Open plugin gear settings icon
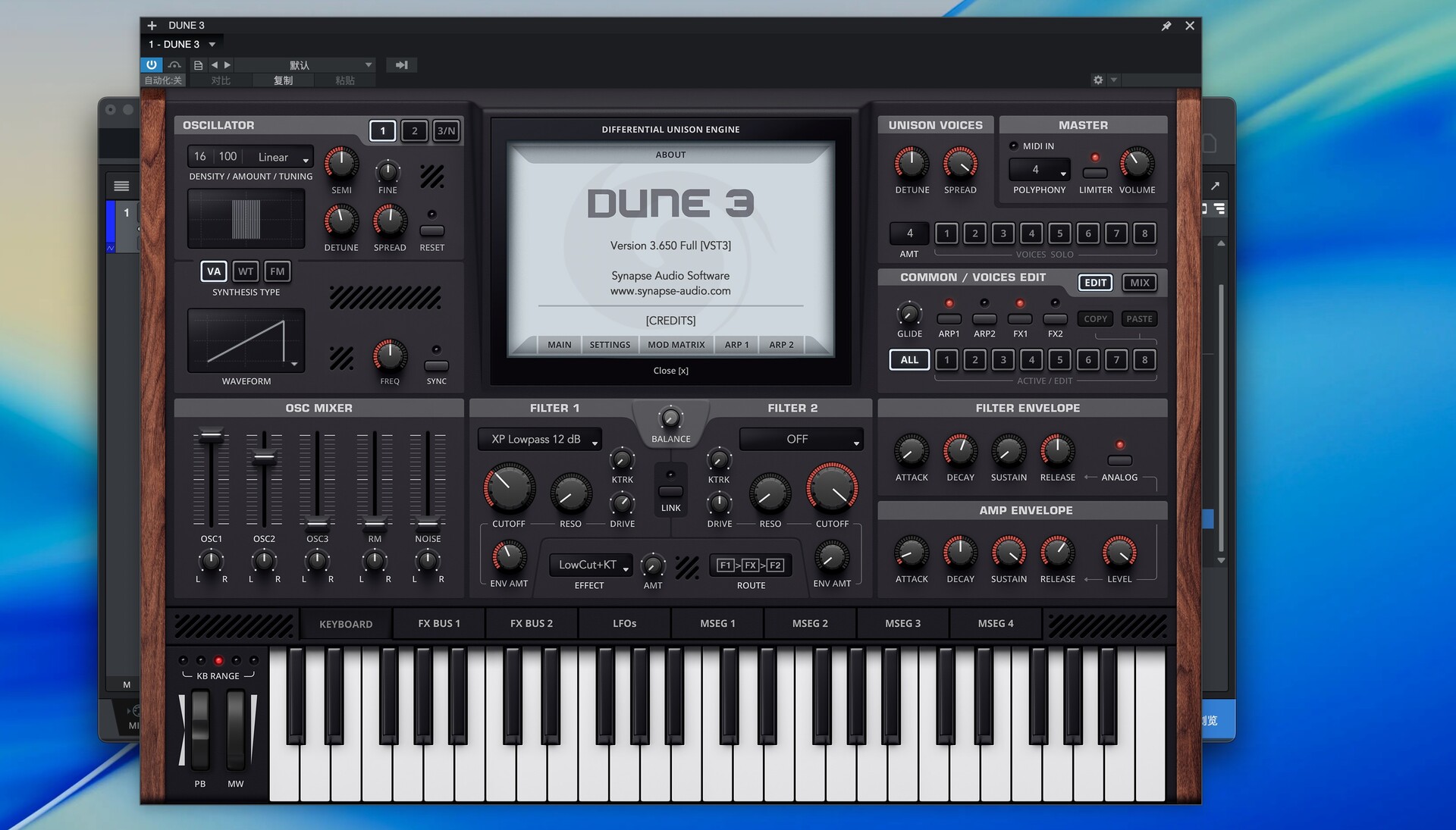 [x=1097, y=80]
